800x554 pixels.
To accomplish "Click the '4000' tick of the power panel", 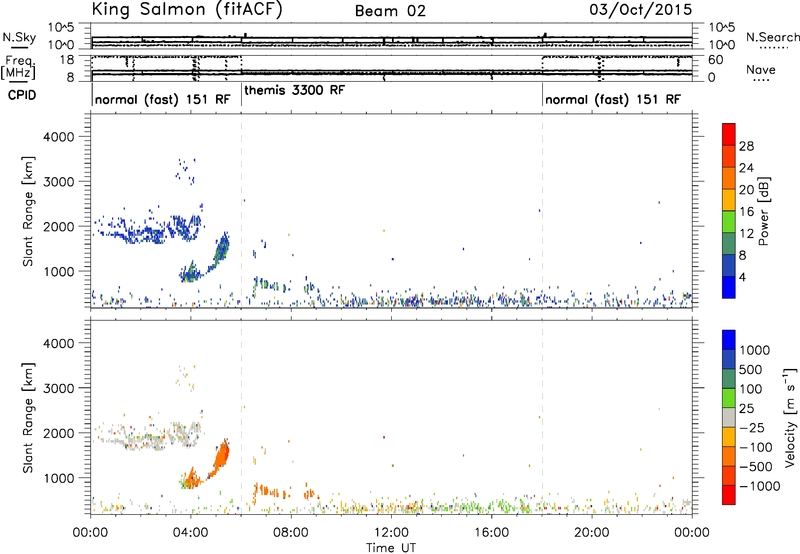I will pos(58,137).
